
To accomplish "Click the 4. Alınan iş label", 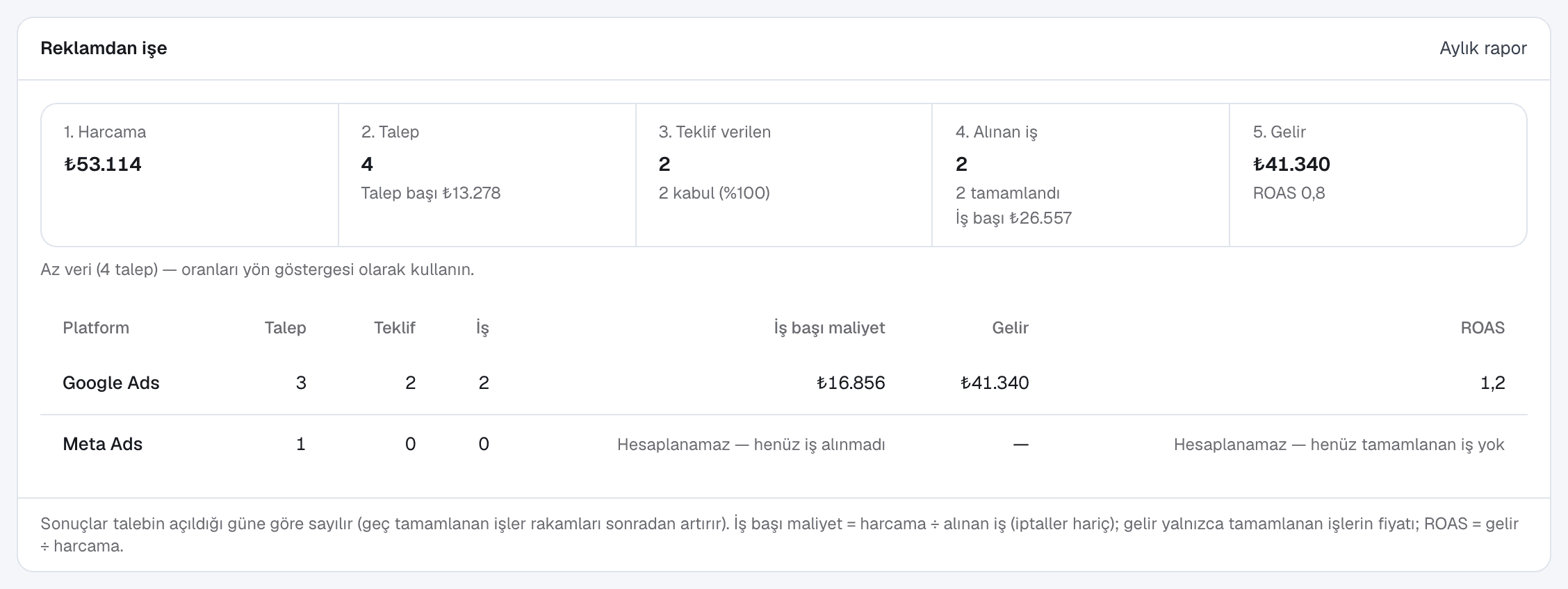I will click(x=996, y=132).
